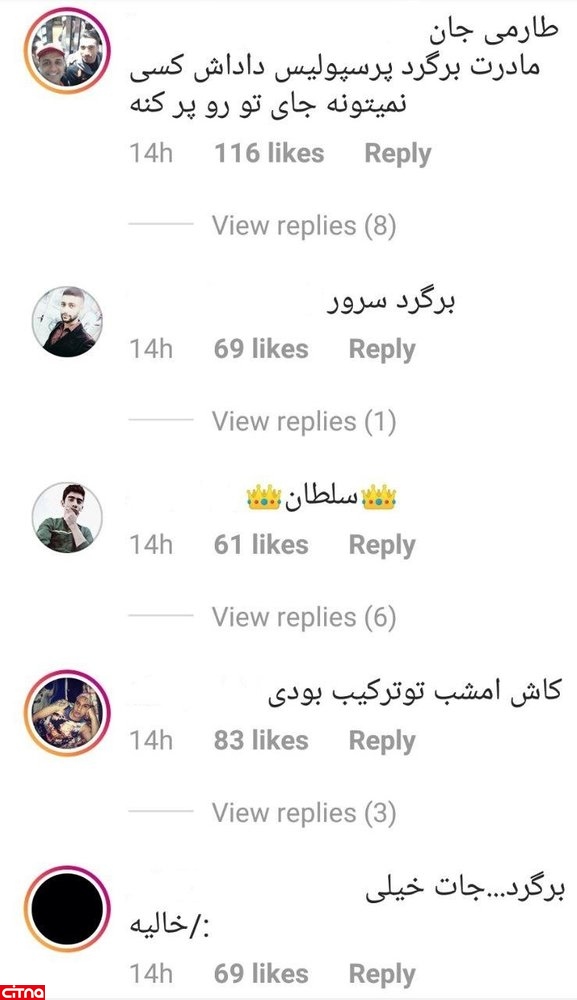The width and height of the screenshot is (577, 1000).
Task: Reply to the 'برگرد سرور' comment
Action: pyautogui.click(x=382, y=350)
